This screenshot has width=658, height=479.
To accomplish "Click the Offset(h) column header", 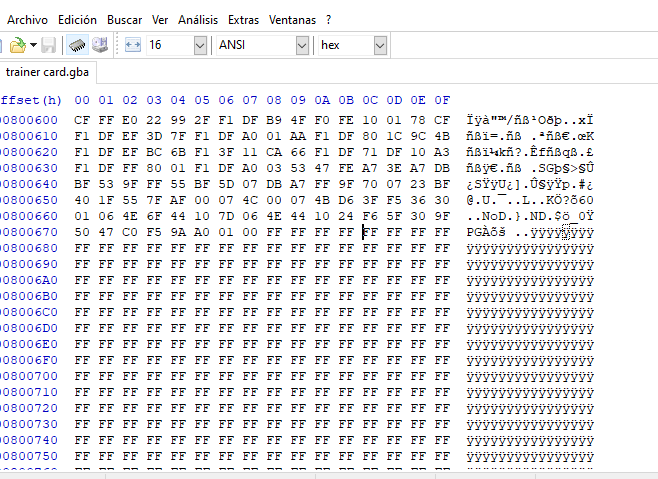I will coord(30,100).
